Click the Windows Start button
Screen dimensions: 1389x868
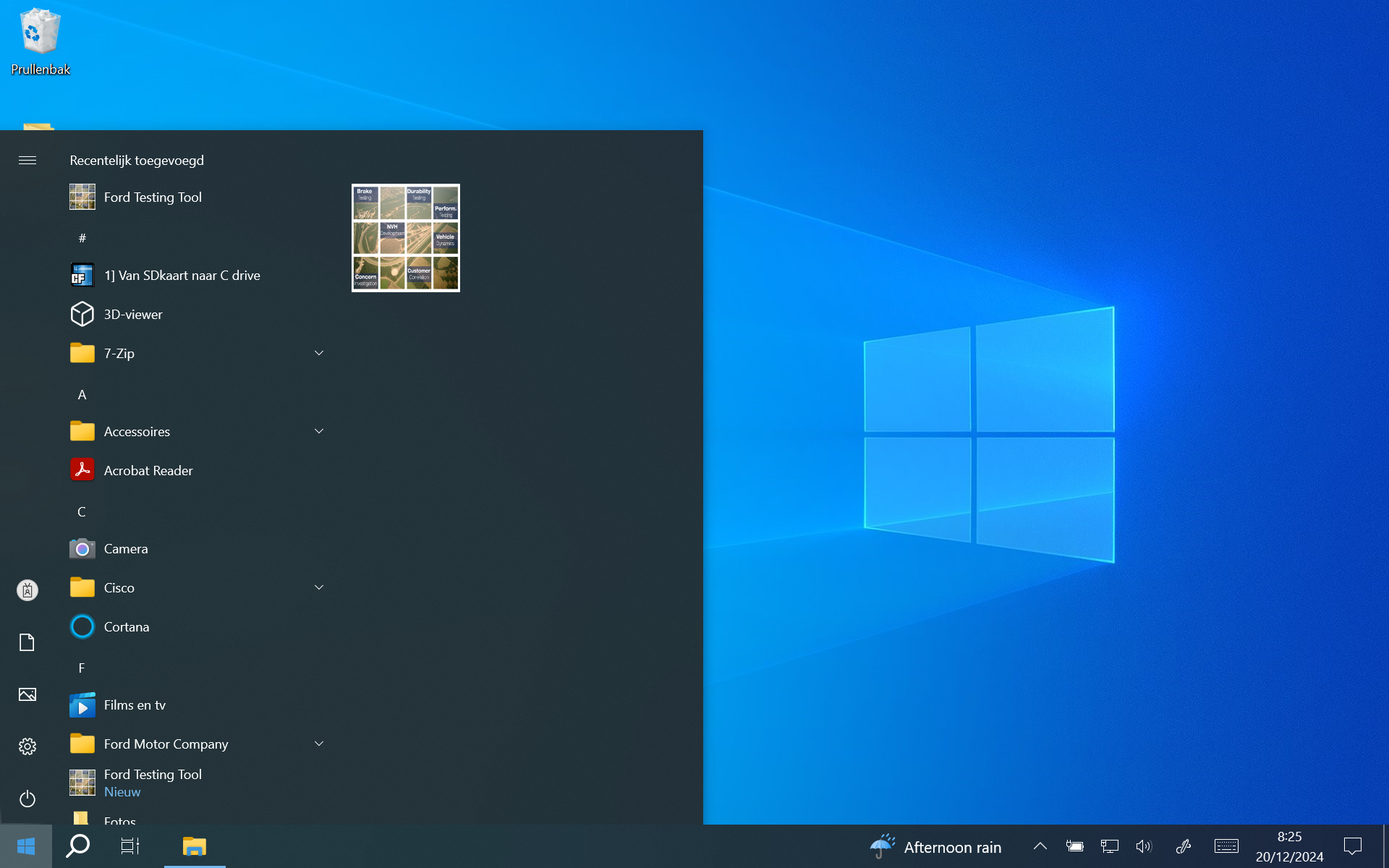point(26,846)
